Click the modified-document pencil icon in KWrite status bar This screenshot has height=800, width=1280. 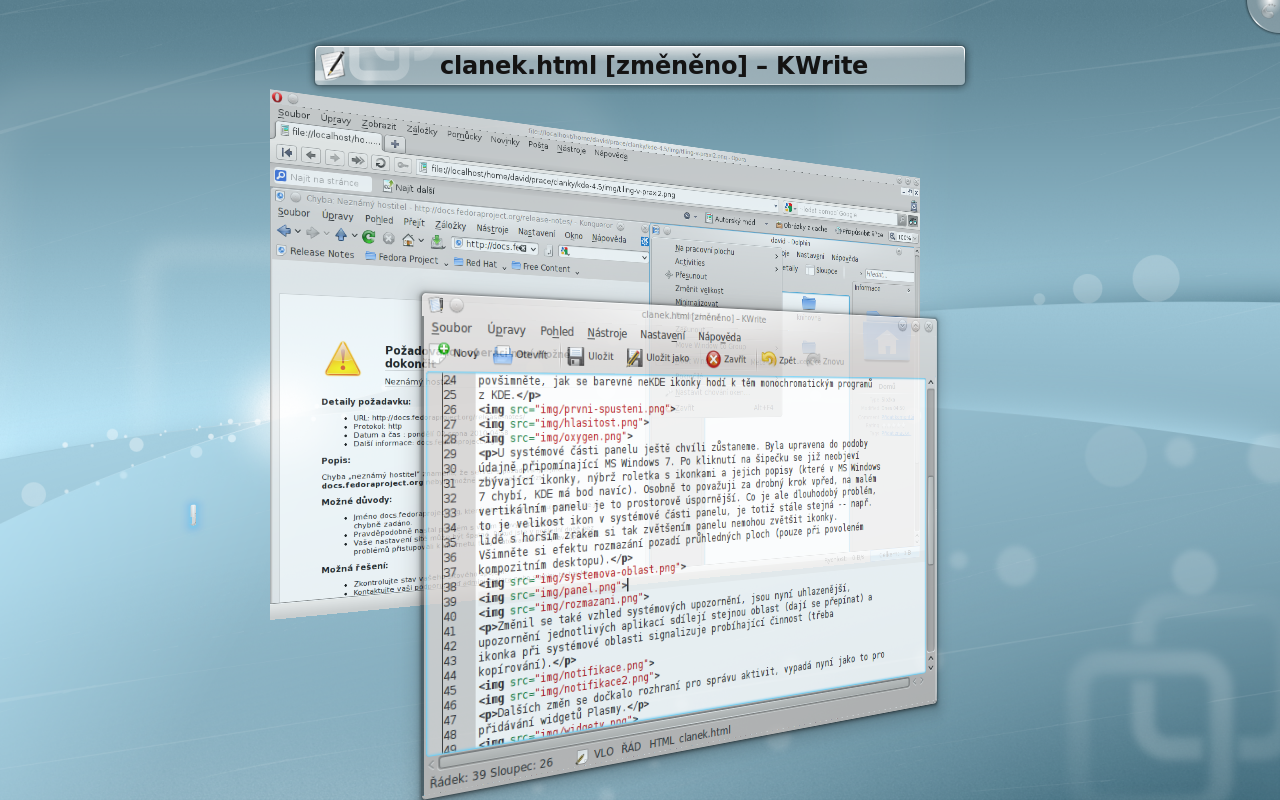582,757
